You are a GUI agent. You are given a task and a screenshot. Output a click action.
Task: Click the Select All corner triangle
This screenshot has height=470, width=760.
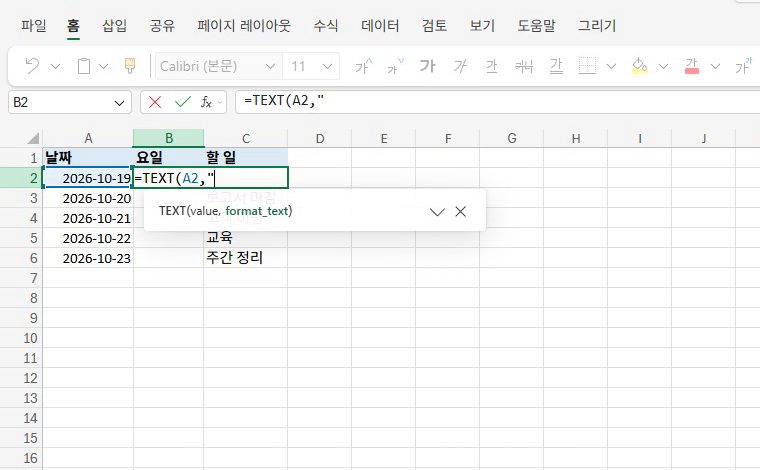tap(32, 139)
